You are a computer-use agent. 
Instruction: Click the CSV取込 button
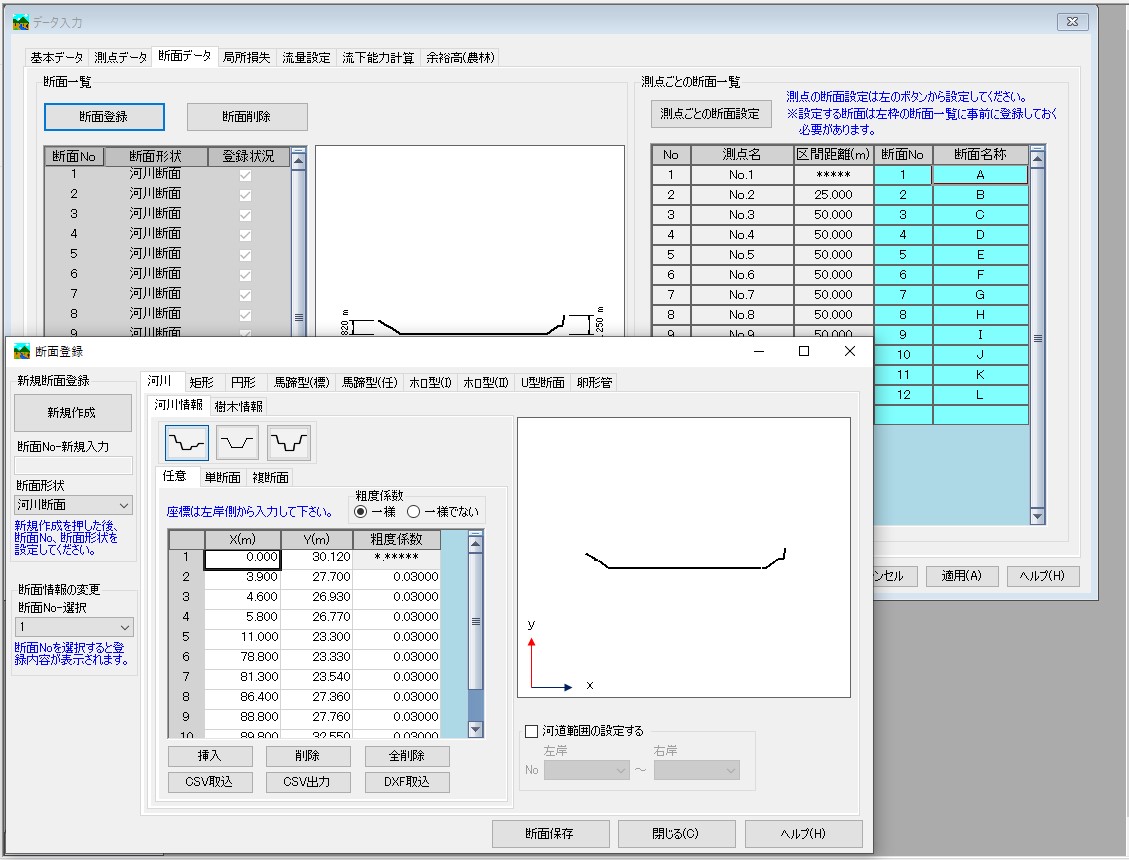pos(210,781)
